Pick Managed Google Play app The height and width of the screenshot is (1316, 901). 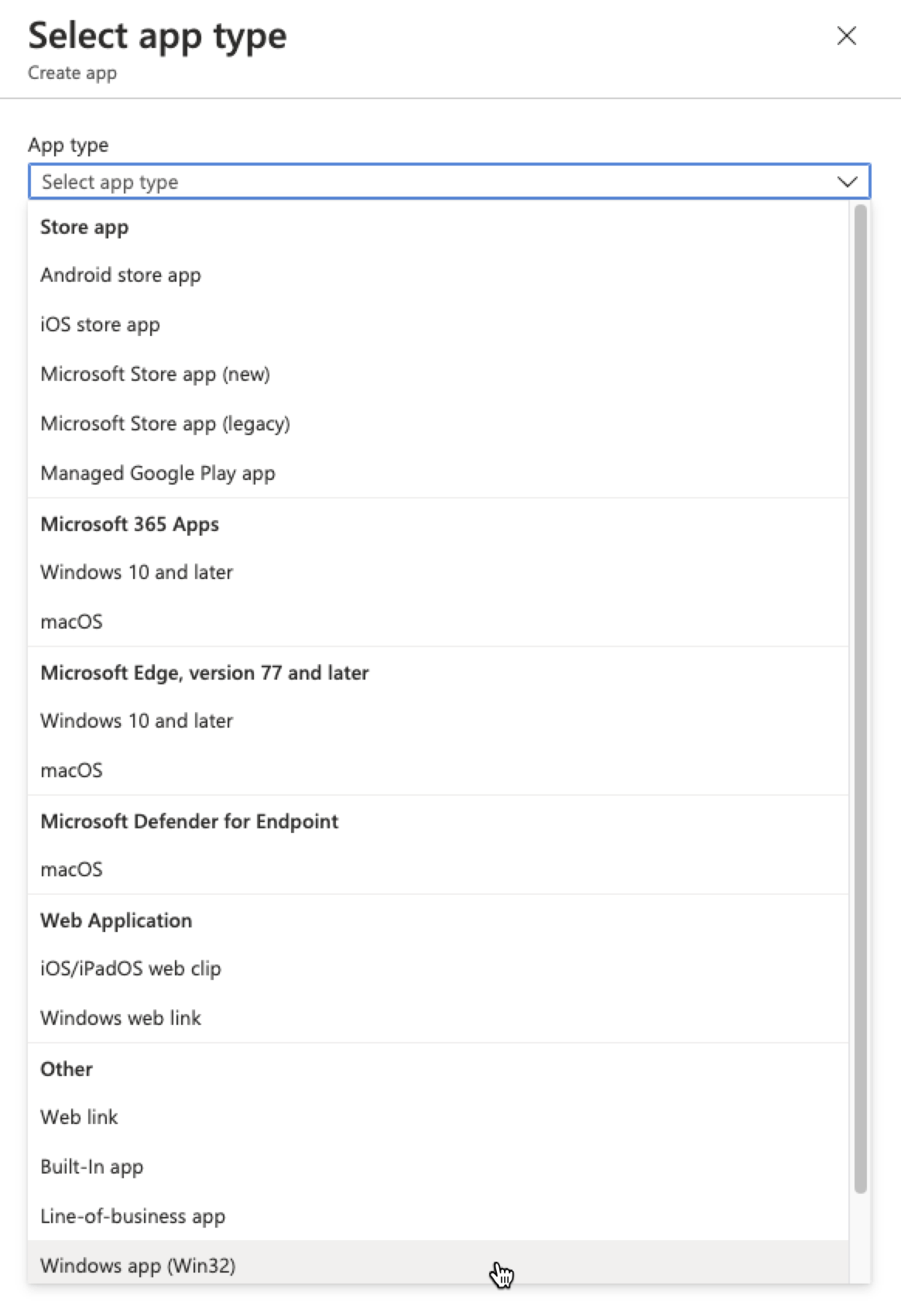(438, 473)
